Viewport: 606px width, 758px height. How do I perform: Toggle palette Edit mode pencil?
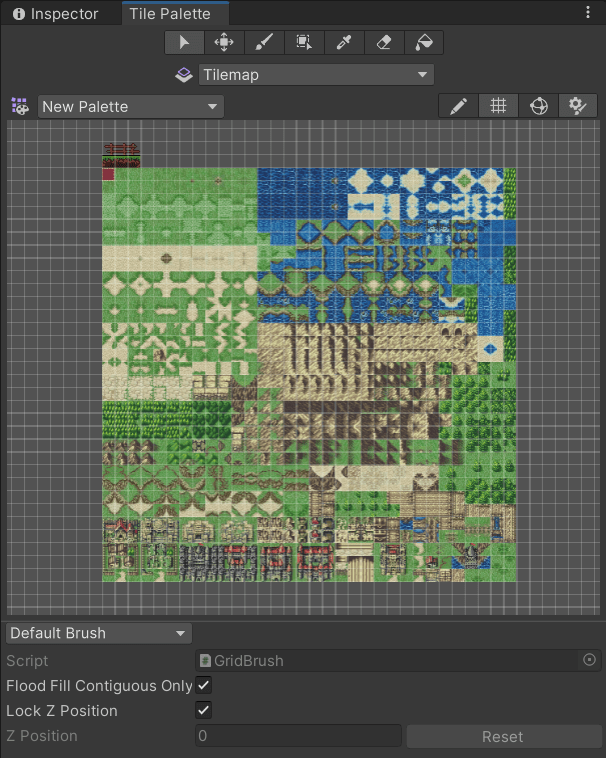[x=458, y=106]
